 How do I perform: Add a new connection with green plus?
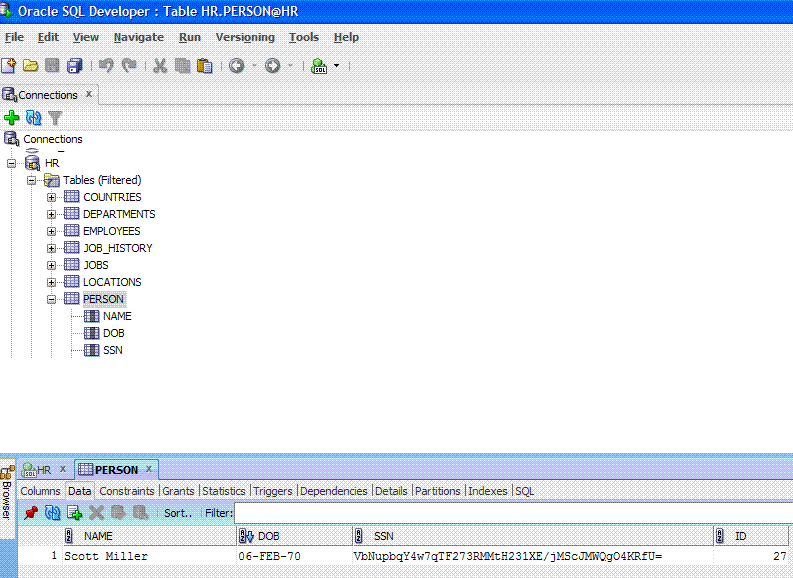click(x=12, y=118)
